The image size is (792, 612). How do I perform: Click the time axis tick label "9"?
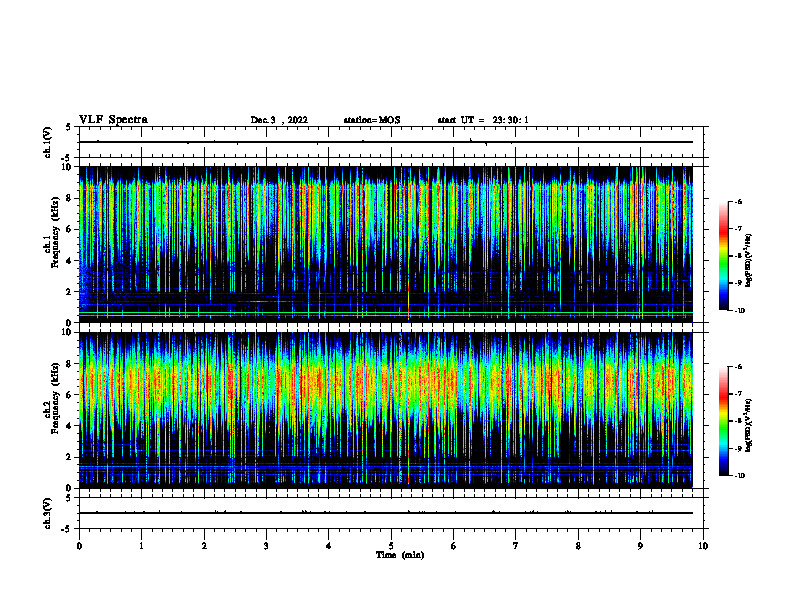640,546
